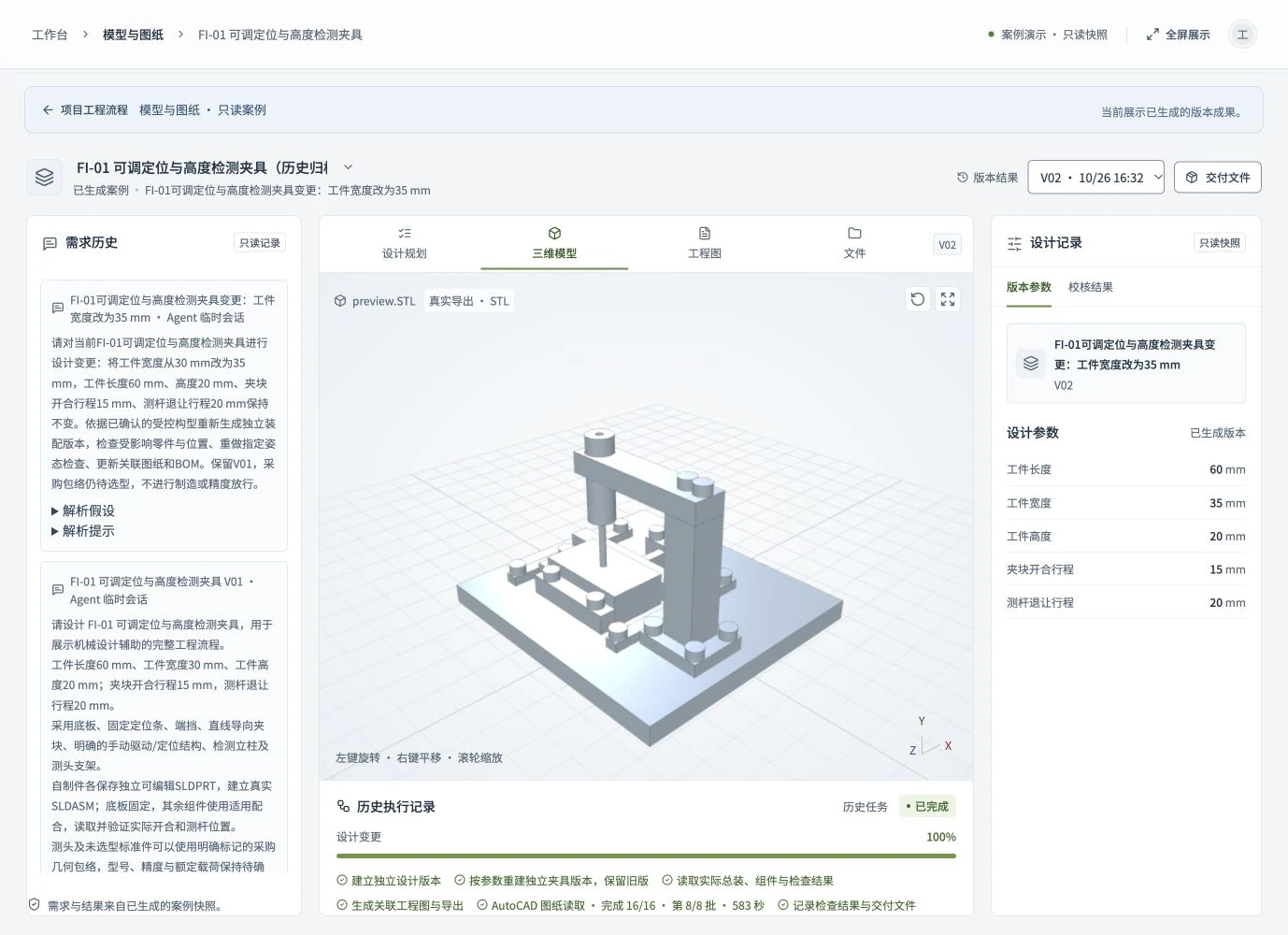The width and height of the screenshot is (1288, 935).
Task: Switch to the 设计规划 tab
Action: pyautogui.click(x=405, y=243)
